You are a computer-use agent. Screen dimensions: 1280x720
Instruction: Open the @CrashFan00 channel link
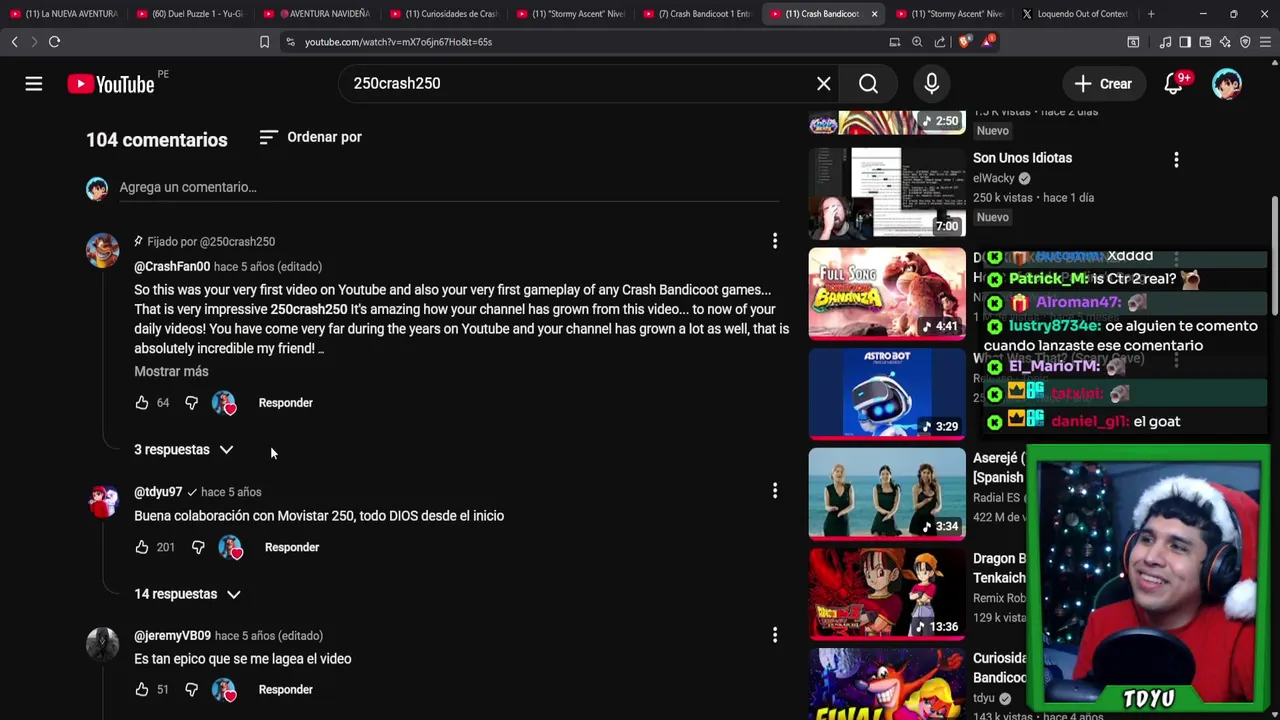pyautogui.click(x=172, y=267)
